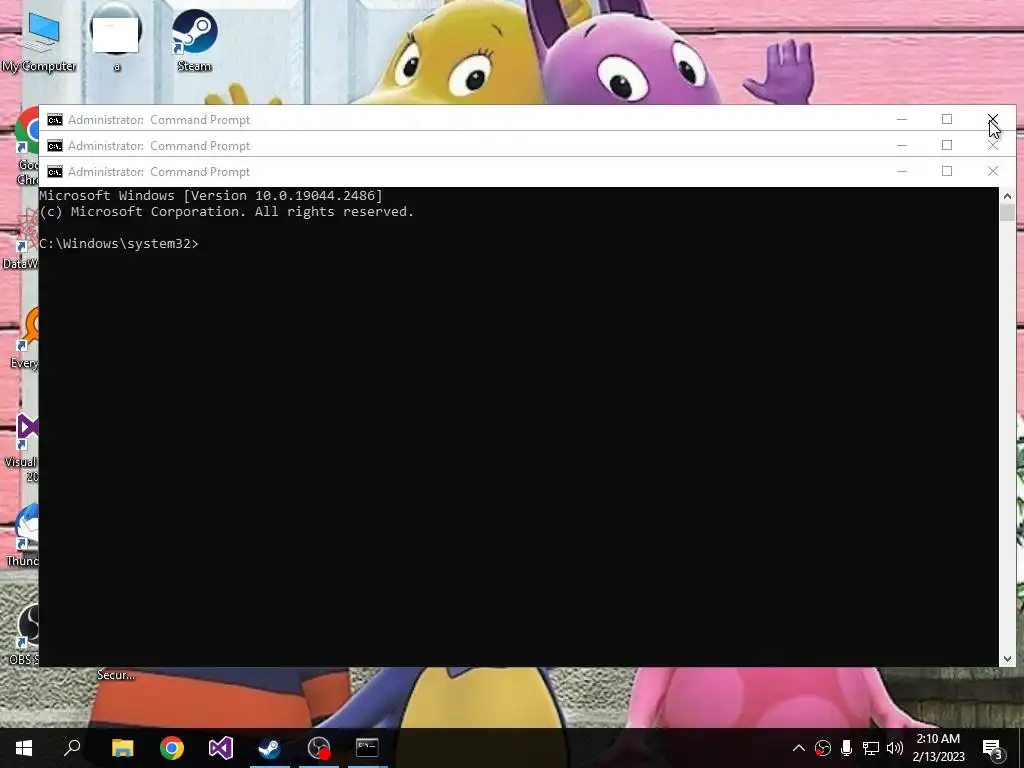1024x768 pixels.
Task: Open taskbar Search
Action: 72,748
